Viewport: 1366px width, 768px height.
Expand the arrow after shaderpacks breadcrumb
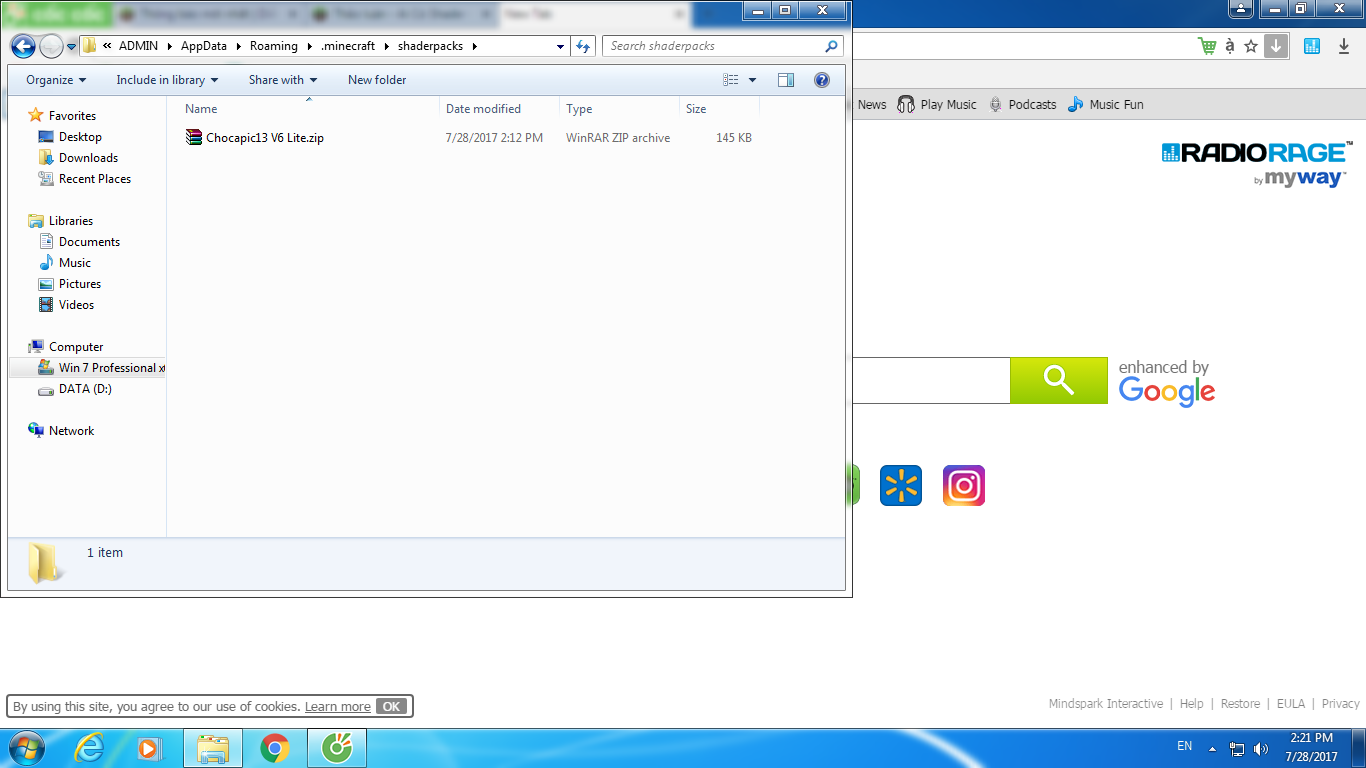coord(475,46)
